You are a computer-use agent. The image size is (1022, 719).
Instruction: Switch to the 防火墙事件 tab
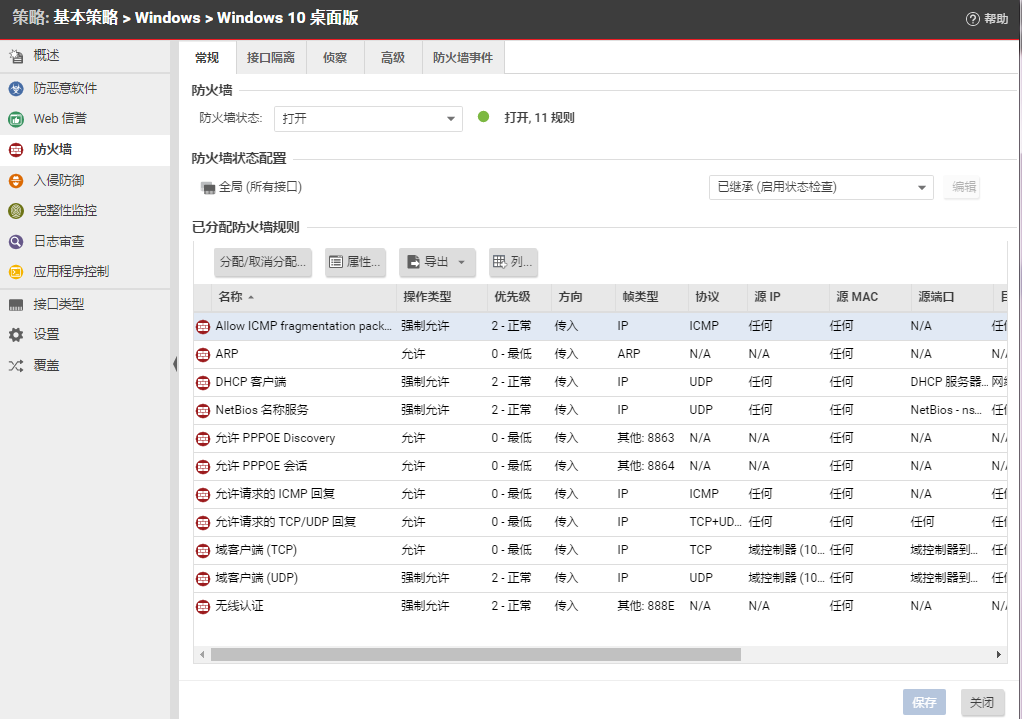tap(463, 58)
